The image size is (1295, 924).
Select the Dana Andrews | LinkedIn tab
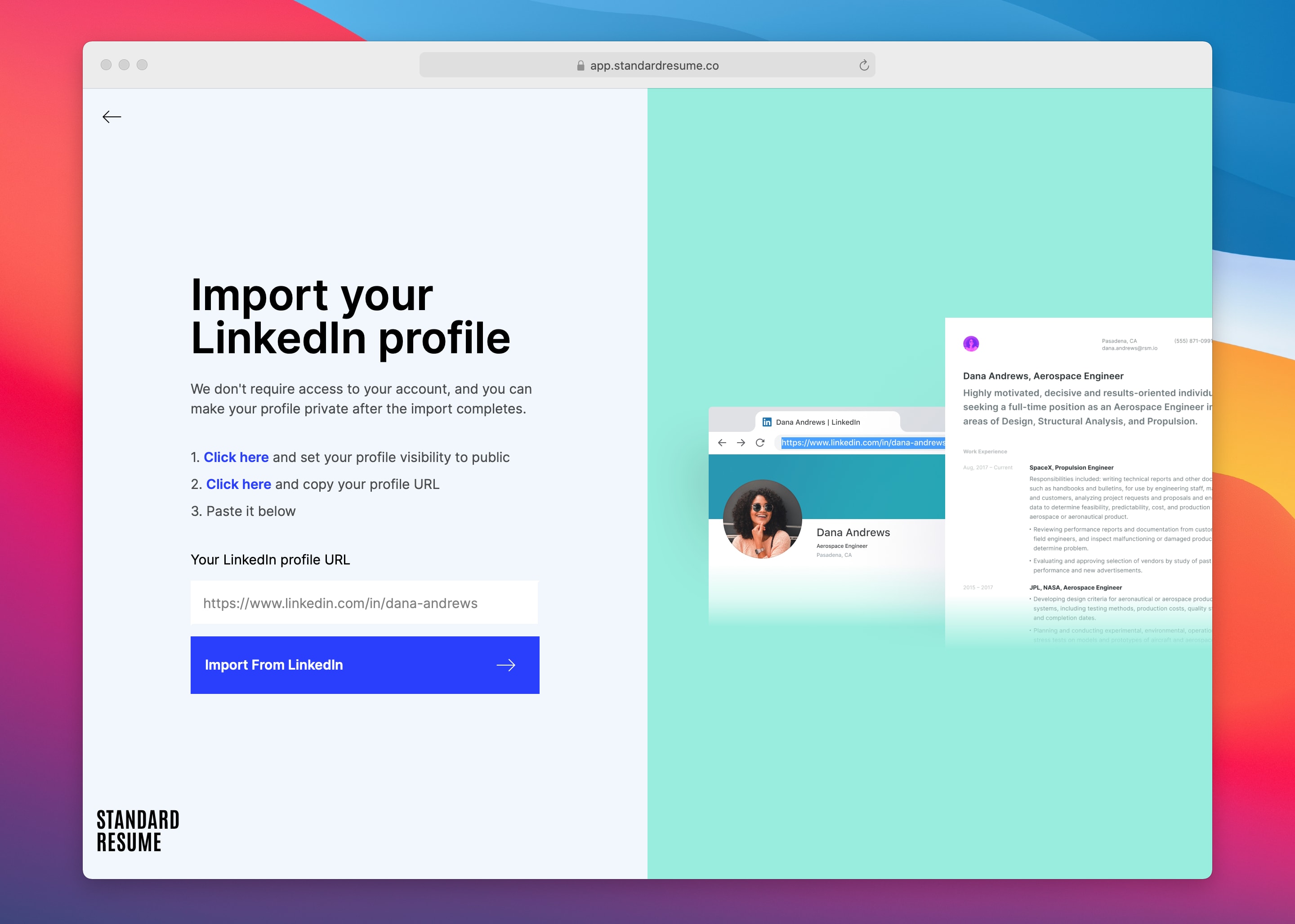point(827,422)
